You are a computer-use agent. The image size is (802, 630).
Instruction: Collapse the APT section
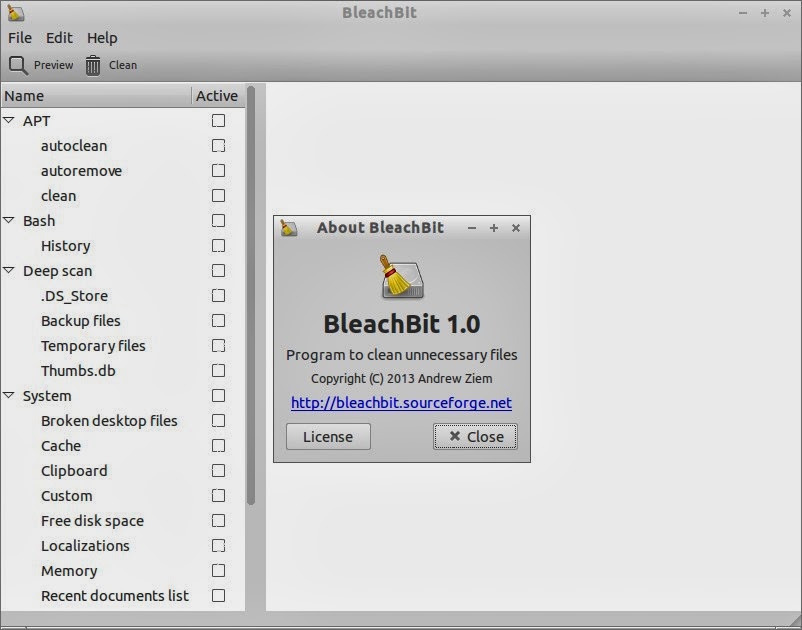(x=10, y=120)
